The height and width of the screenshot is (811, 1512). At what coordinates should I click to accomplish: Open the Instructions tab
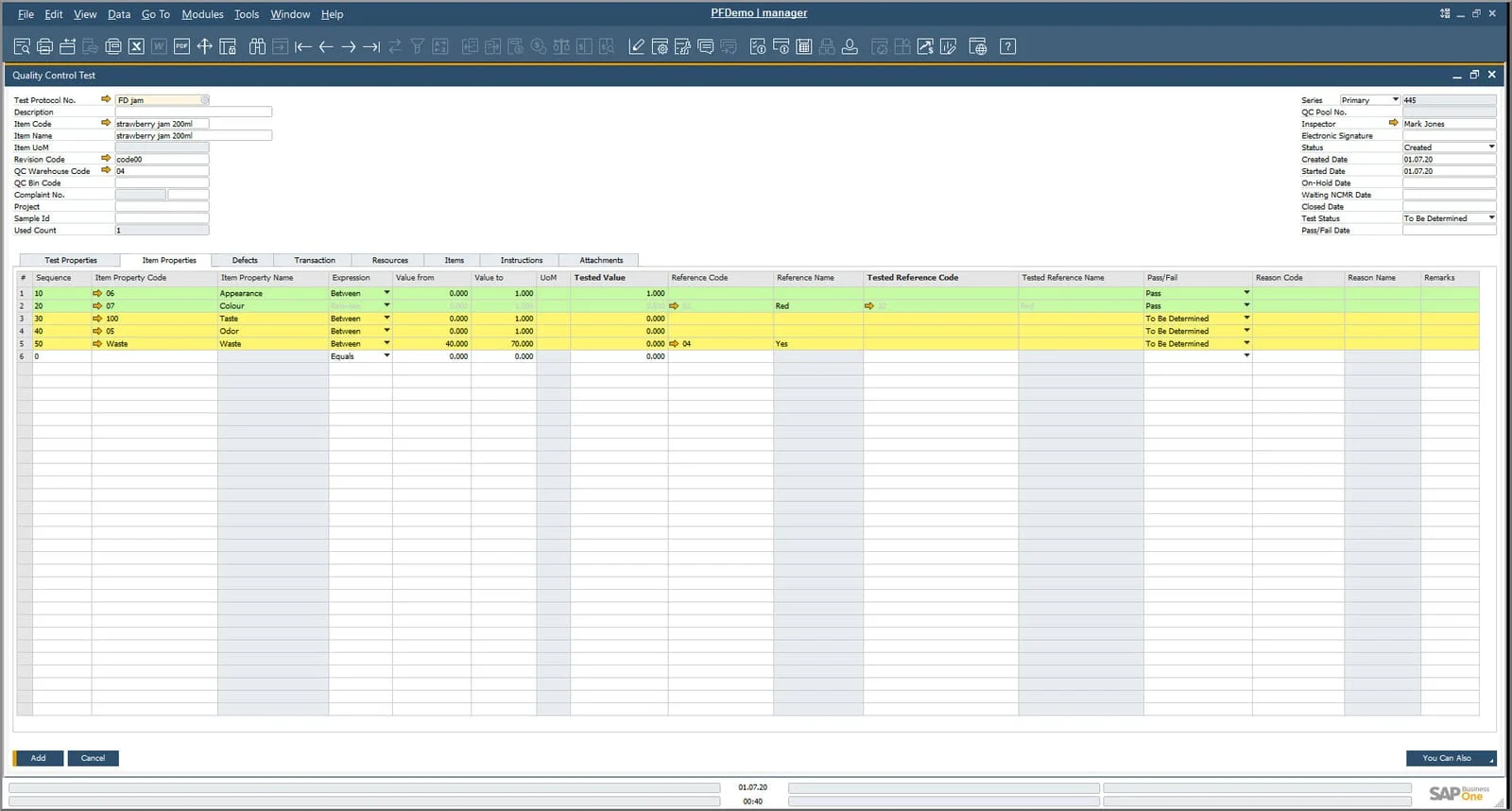pos(522,260)
